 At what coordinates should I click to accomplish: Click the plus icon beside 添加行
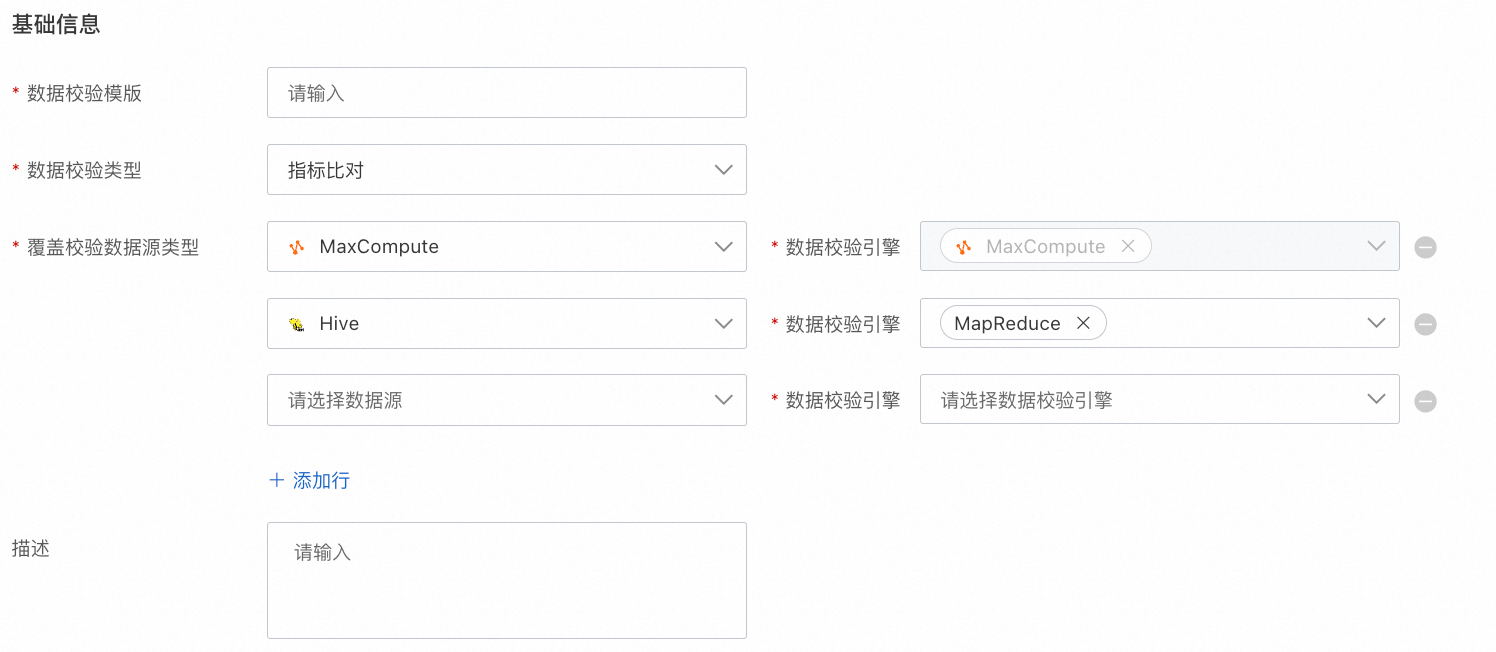tap(277, 480)
